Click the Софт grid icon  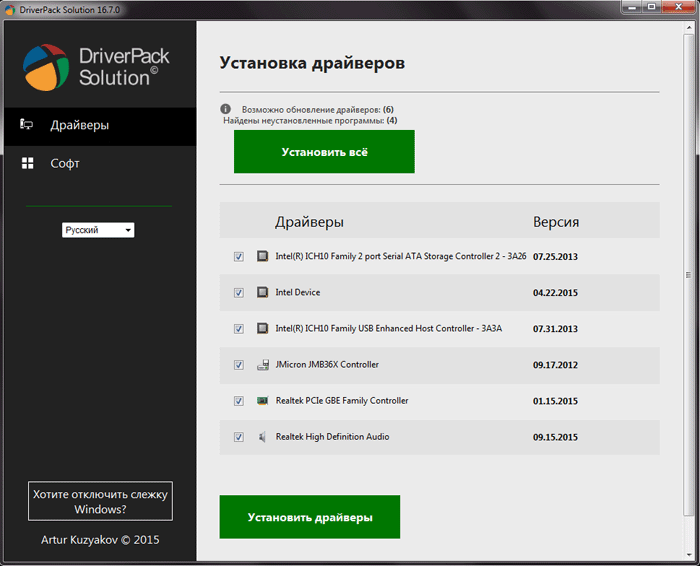[x=28, y=163]
